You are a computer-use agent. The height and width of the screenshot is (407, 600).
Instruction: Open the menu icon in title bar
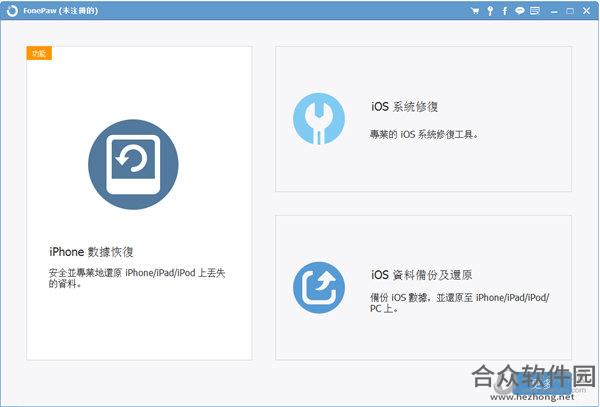coord(535,10)
